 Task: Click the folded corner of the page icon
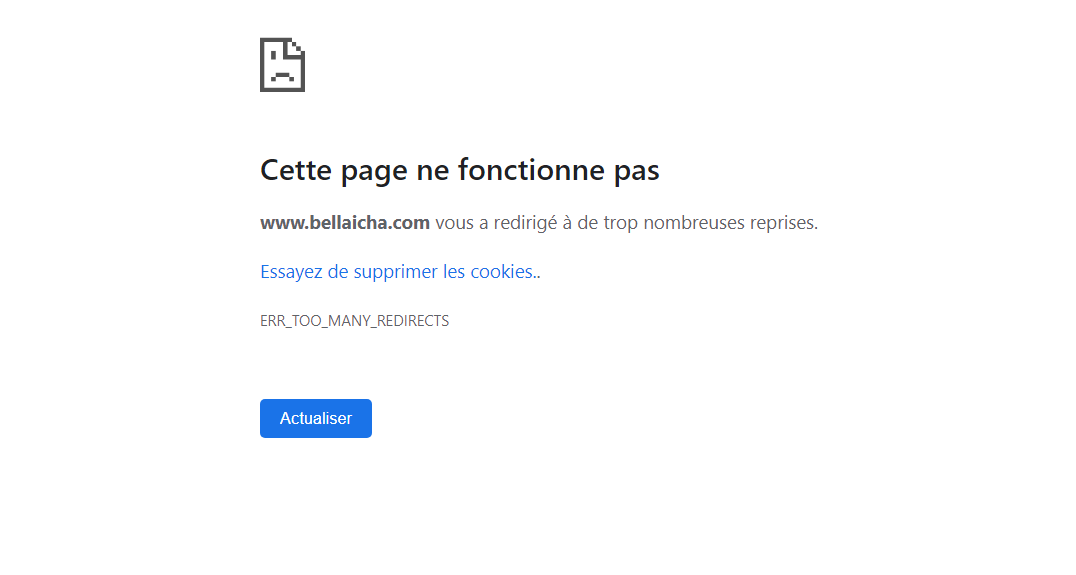coord(296,47)
